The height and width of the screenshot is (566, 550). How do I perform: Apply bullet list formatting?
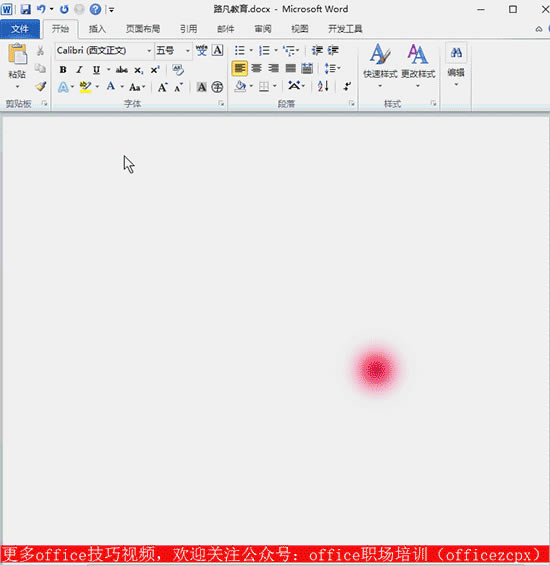[240, 50]
